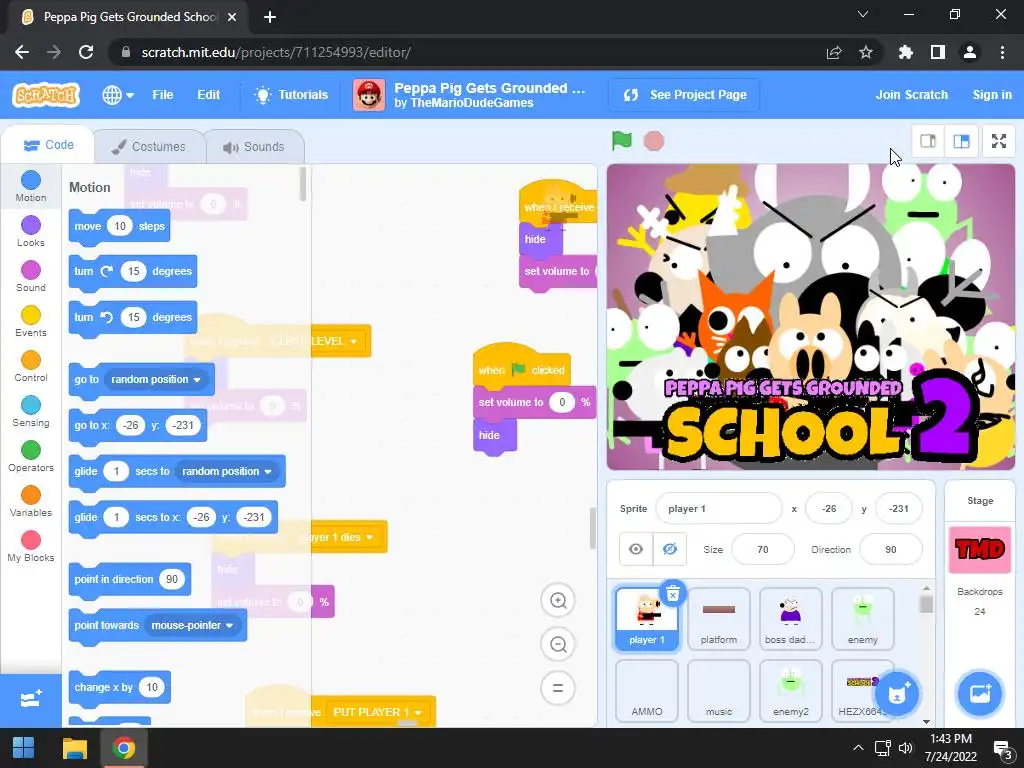Click the sprite list scrollbar down arrow
Viewport: 1024px width, 768px height.
pyautogui.click(x=926, y=721)
